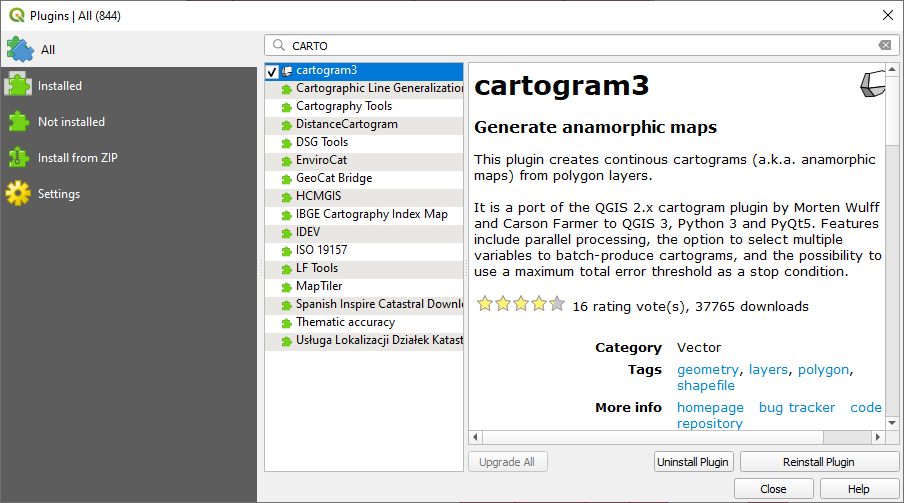904x503 pixels.
Task: Click the description scrollbar down arrow
Action: [x=892, y=423]
